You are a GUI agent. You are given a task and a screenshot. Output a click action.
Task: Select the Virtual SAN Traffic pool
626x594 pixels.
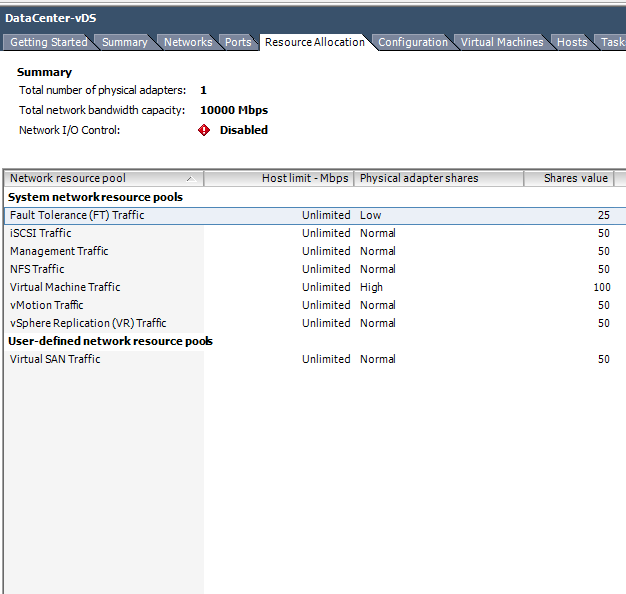[x=55, y=359]
